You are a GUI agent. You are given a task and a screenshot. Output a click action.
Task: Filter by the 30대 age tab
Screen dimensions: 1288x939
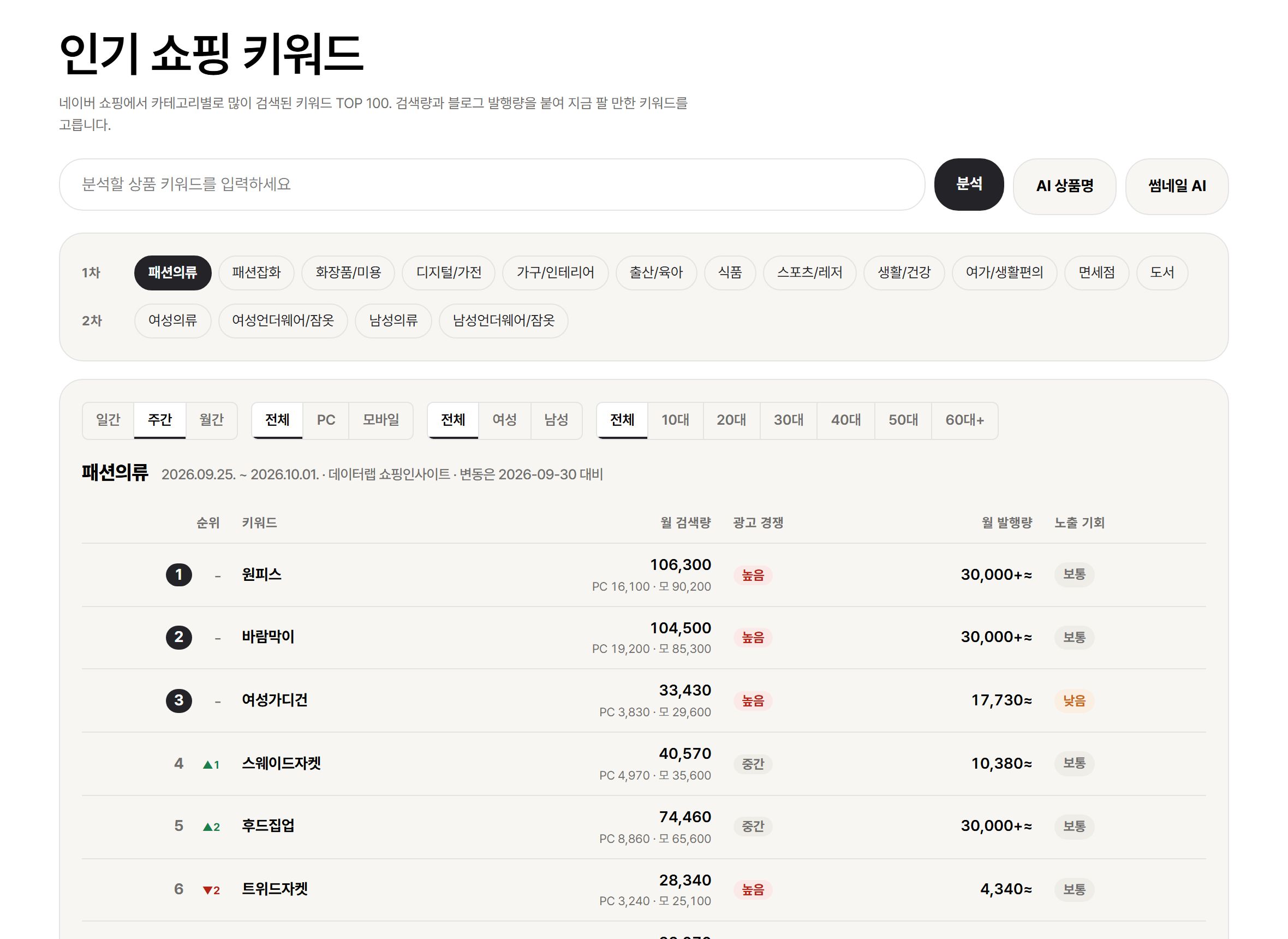click(x=788, y=420)
